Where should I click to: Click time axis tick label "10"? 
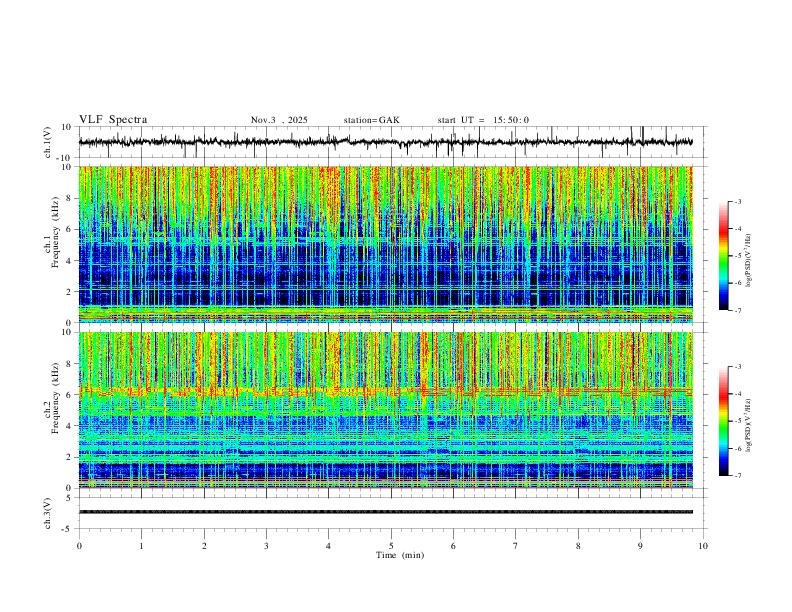click(x=703, y=546)
